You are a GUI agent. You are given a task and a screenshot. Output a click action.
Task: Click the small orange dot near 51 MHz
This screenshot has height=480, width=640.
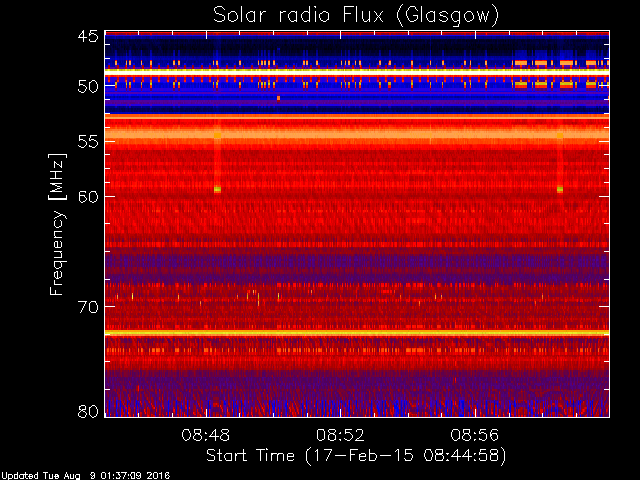(x=278, y=98)
